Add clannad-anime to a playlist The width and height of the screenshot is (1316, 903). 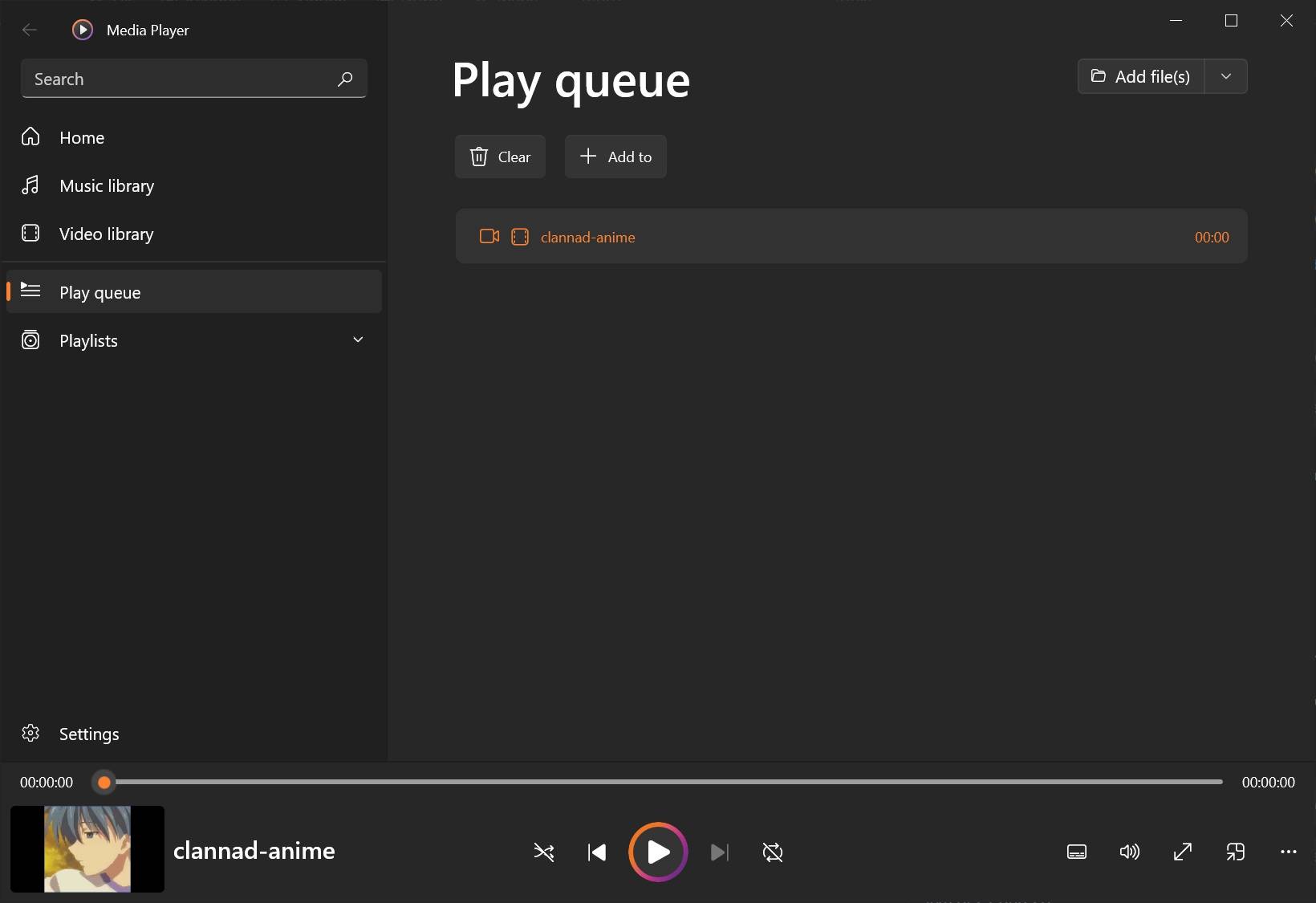(615, 157)
